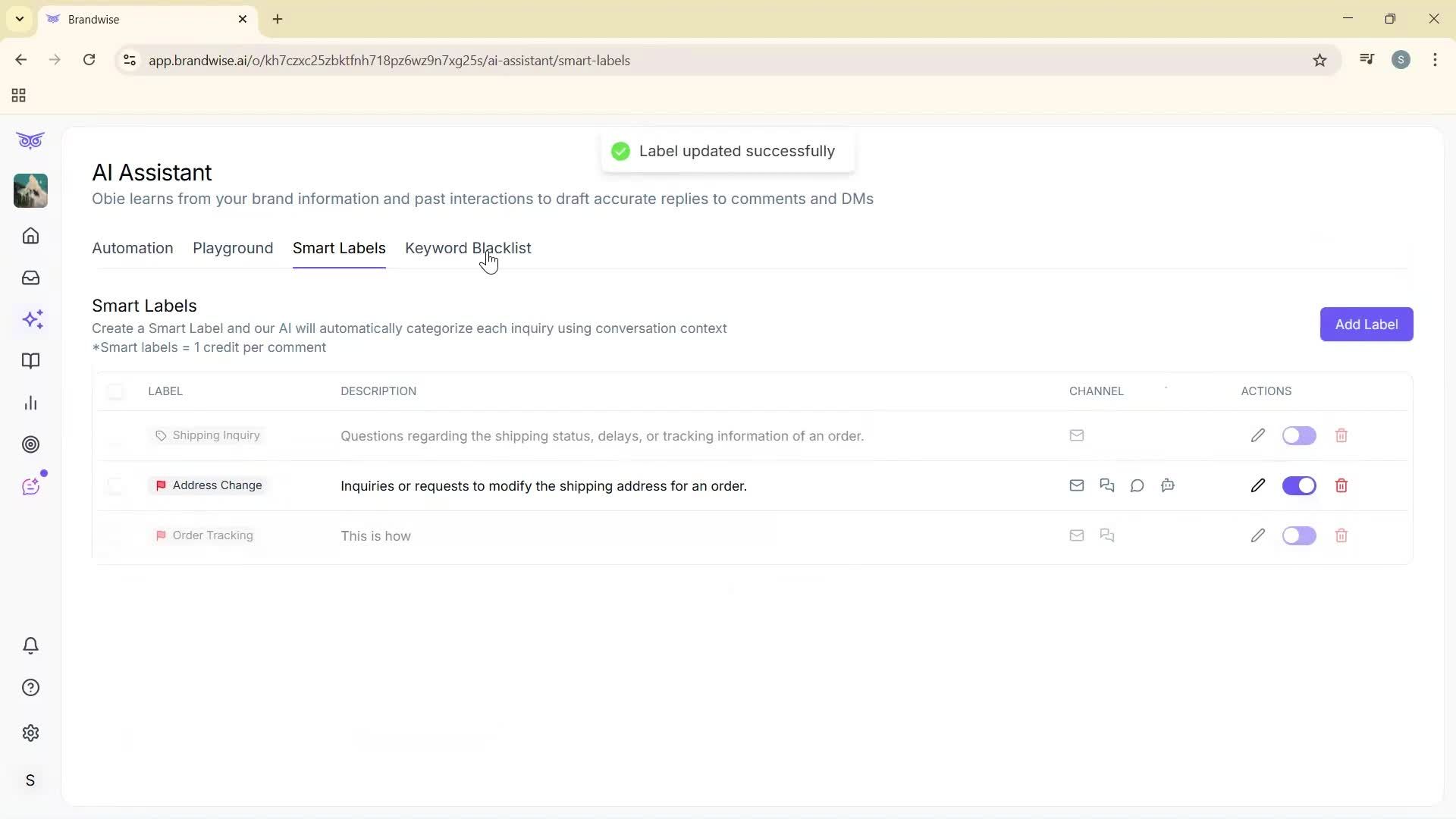Open the Inbox from the sidebar
Image resolution: width=1456 pixels, height=819 pixels.
(x=30, y=278)
